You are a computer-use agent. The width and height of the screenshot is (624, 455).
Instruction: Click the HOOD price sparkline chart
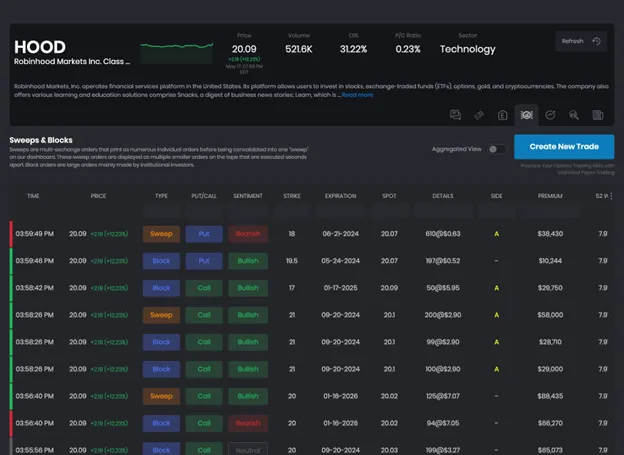click(177, 53)
